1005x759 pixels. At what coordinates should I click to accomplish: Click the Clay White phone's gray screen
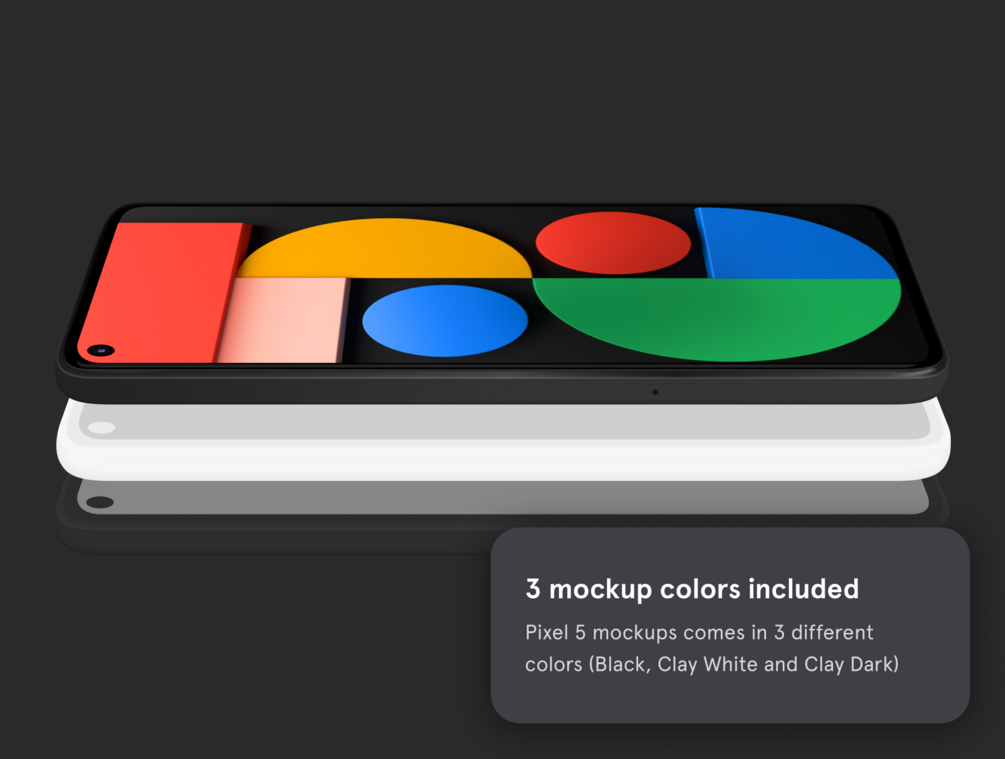503,422
